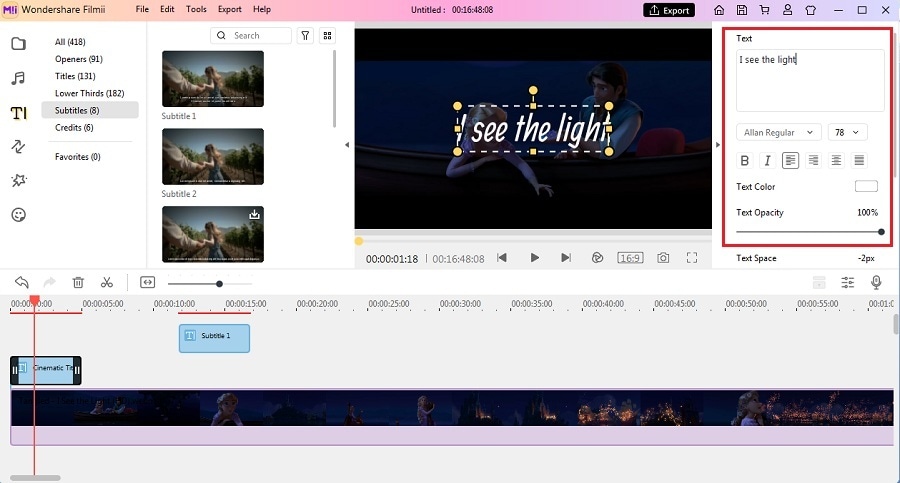Viewport: 900px width, 483px height.
Task: Select the Subtitle 2 template thumbnail
Action: pyautogui.click(x=213, y=156)
